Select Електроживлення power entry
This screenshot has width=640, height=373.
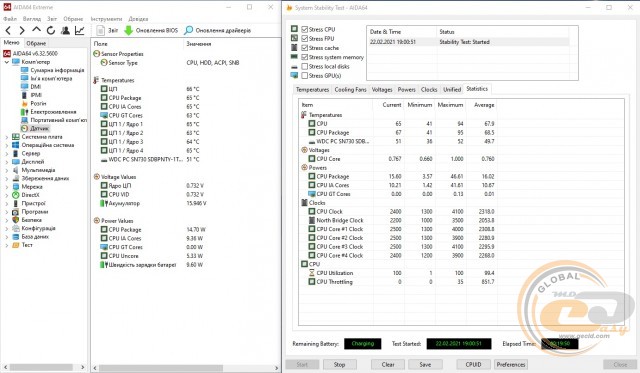[x=53, y=112]
